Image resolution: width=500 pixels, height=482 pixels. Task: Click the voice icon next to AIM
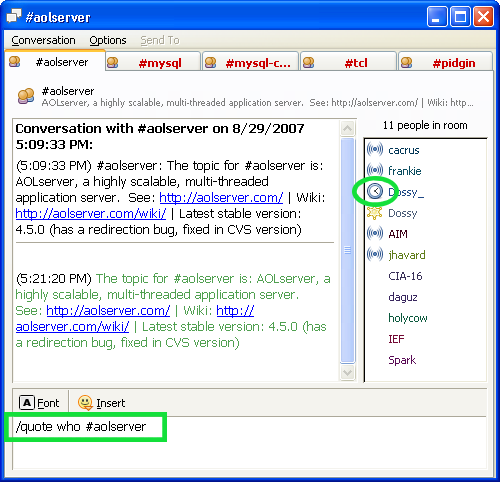pos(375,233)
